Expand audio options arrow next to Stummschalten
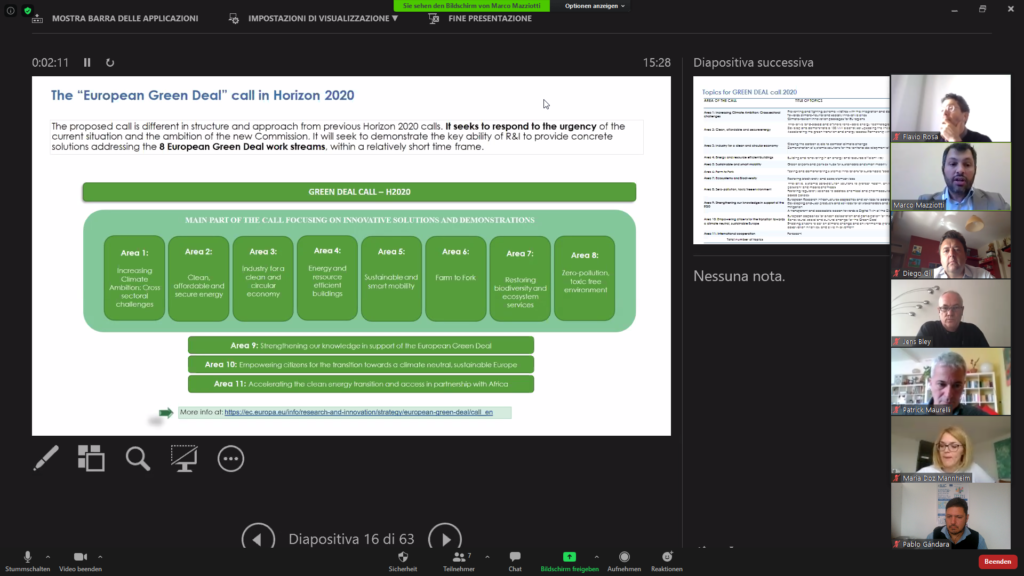The width and height of the screenshot is (1024, 576). point(48,556)
